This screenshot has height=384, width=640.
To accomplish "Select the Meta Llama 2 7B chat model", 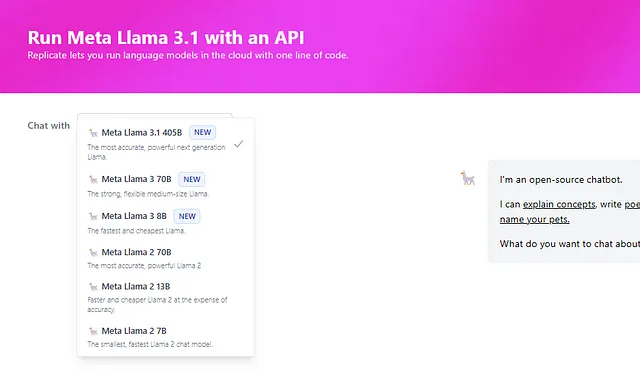I will coord(166,337).
